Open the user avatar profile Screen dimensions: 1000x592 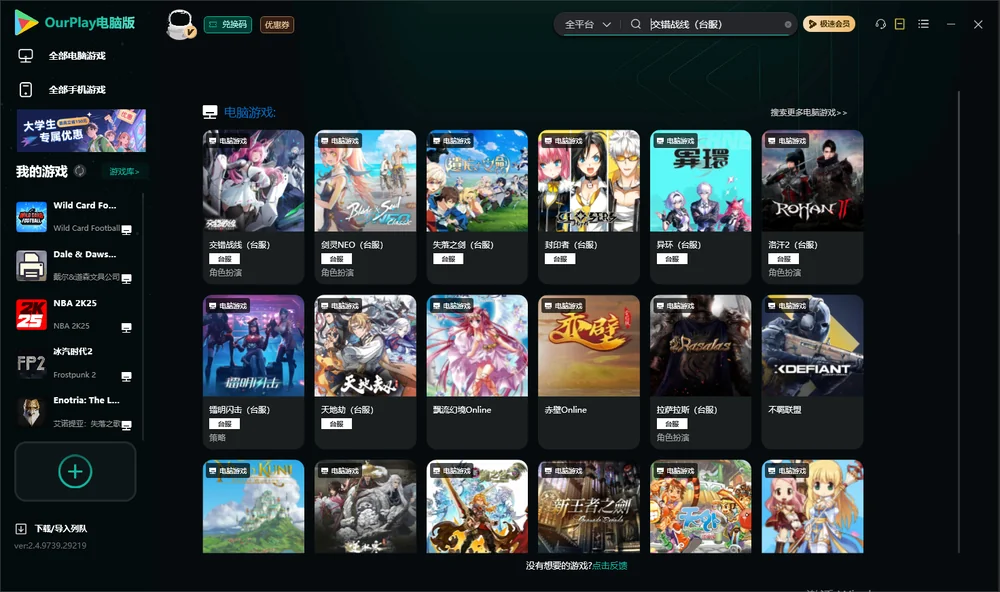(180, 24)
